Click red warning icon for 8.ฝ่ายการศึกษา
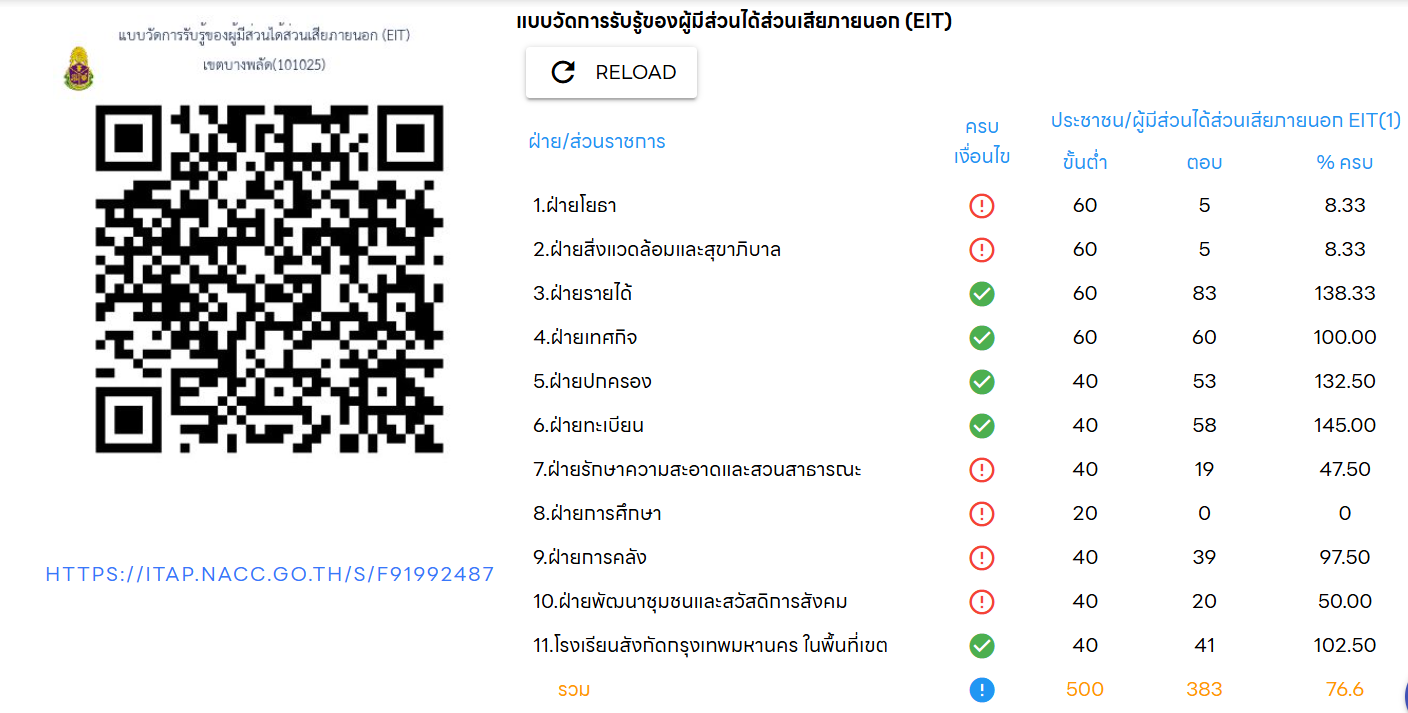 pyautogui.click(x=982, y=514)
